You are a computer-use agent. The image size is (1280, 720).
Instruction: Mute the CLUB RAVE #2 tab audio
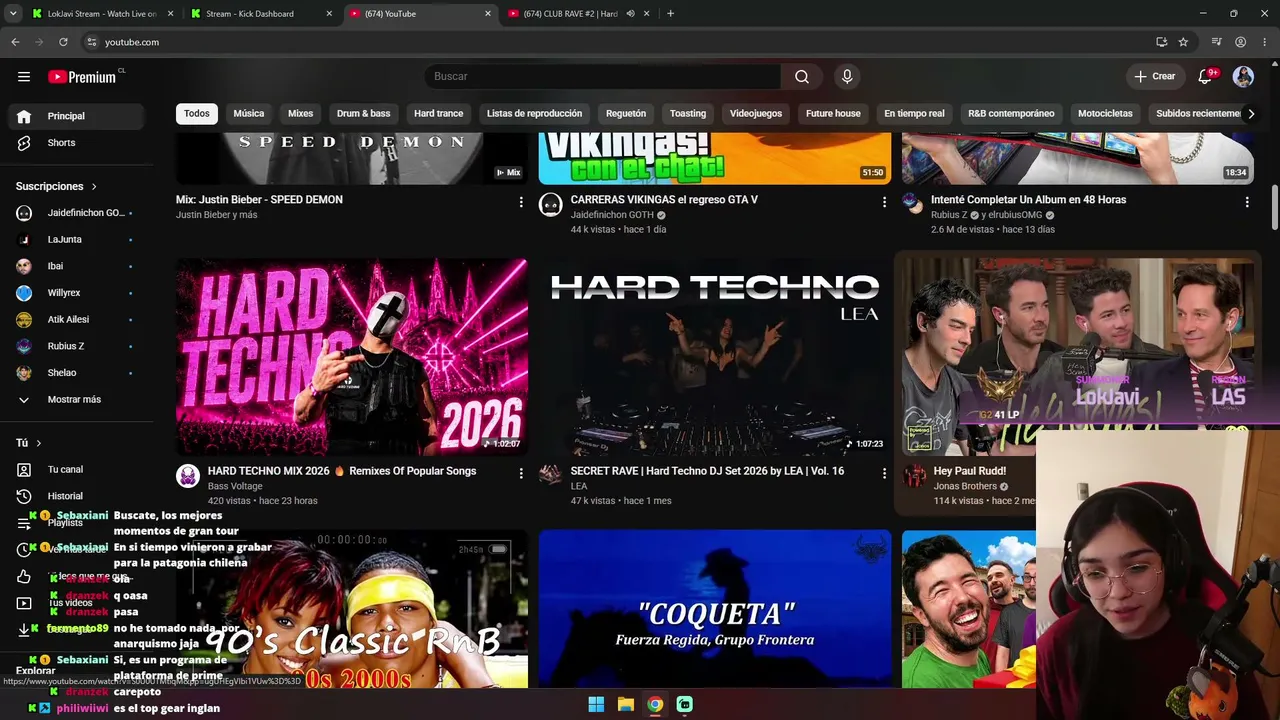pos(630,14)
